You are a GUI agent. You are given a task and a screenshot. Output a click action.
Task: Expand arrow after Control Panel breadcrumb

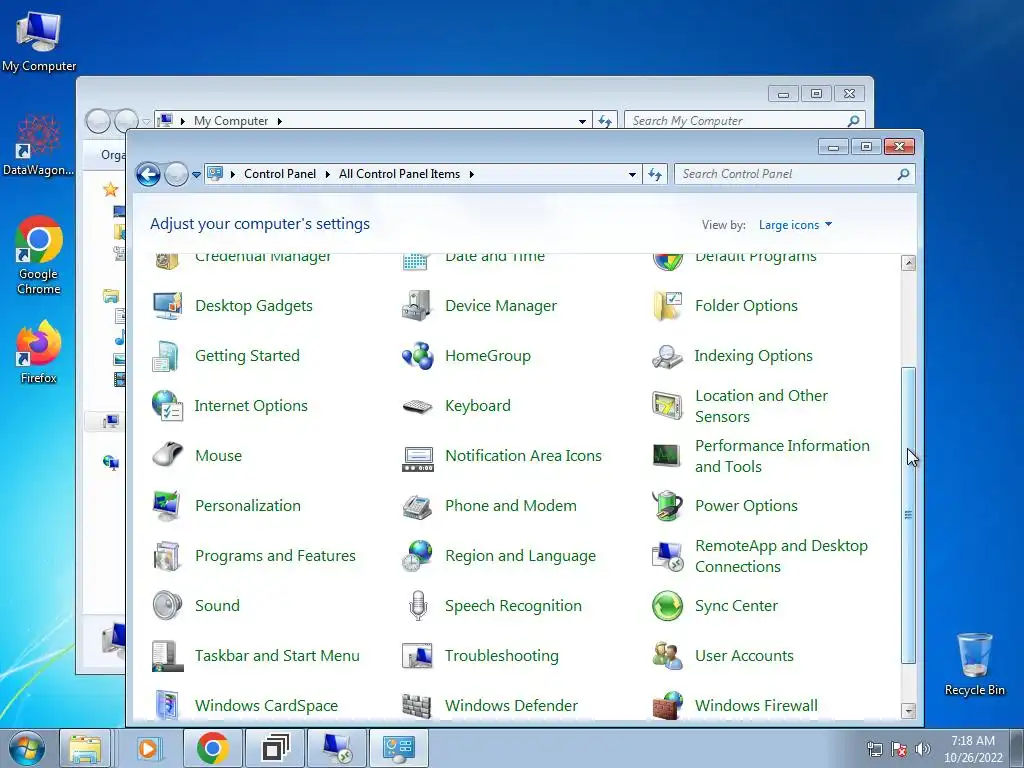(x=328, y=174)
